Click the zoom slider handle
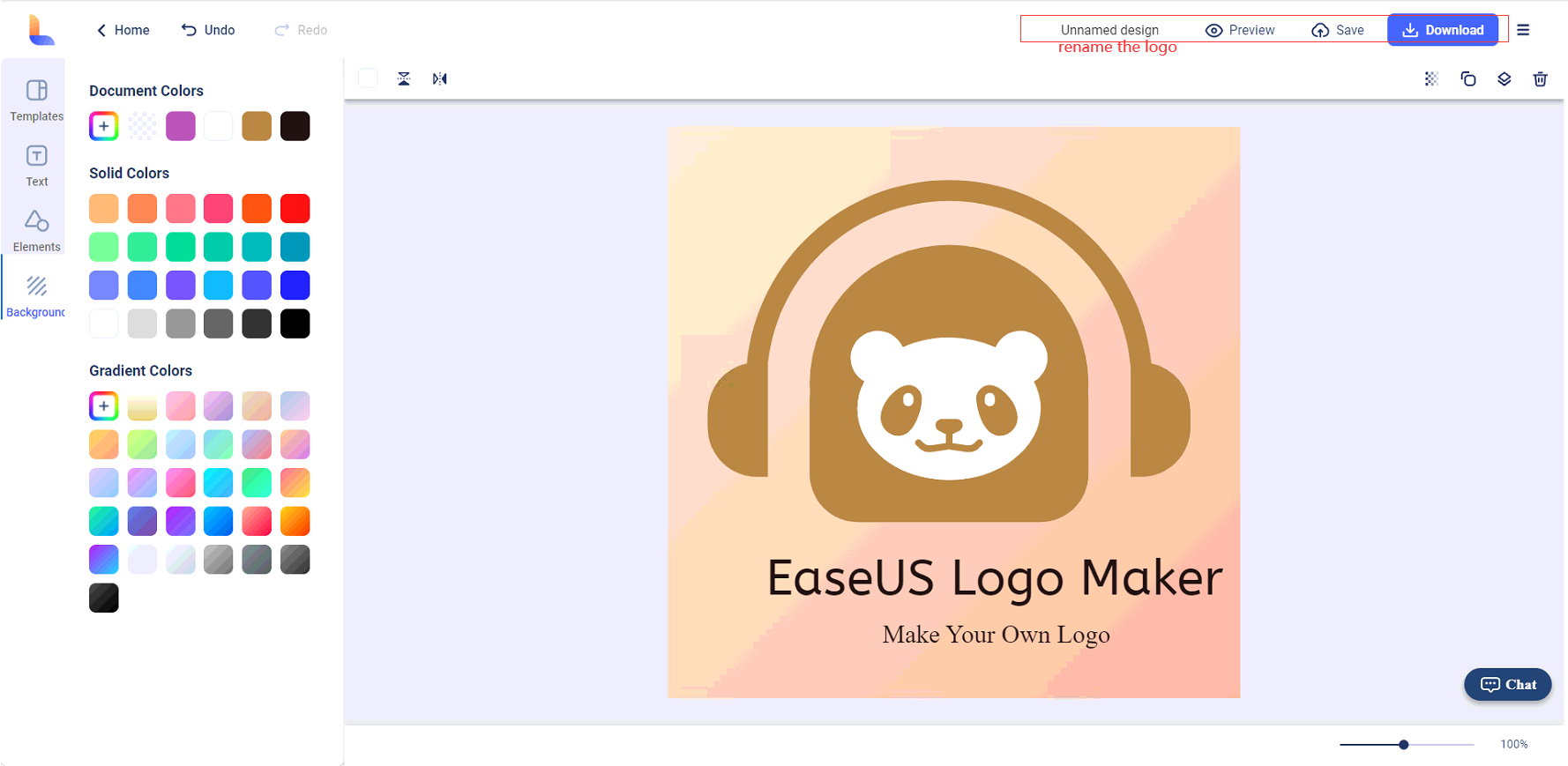The height and width of the screenshot is (766, 1568). 1404,745
